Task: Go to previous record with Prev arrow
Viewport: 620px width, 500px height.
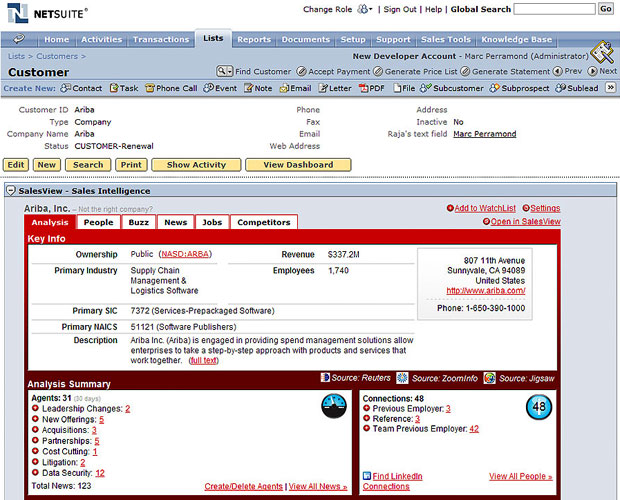Action: pos(558,71)
